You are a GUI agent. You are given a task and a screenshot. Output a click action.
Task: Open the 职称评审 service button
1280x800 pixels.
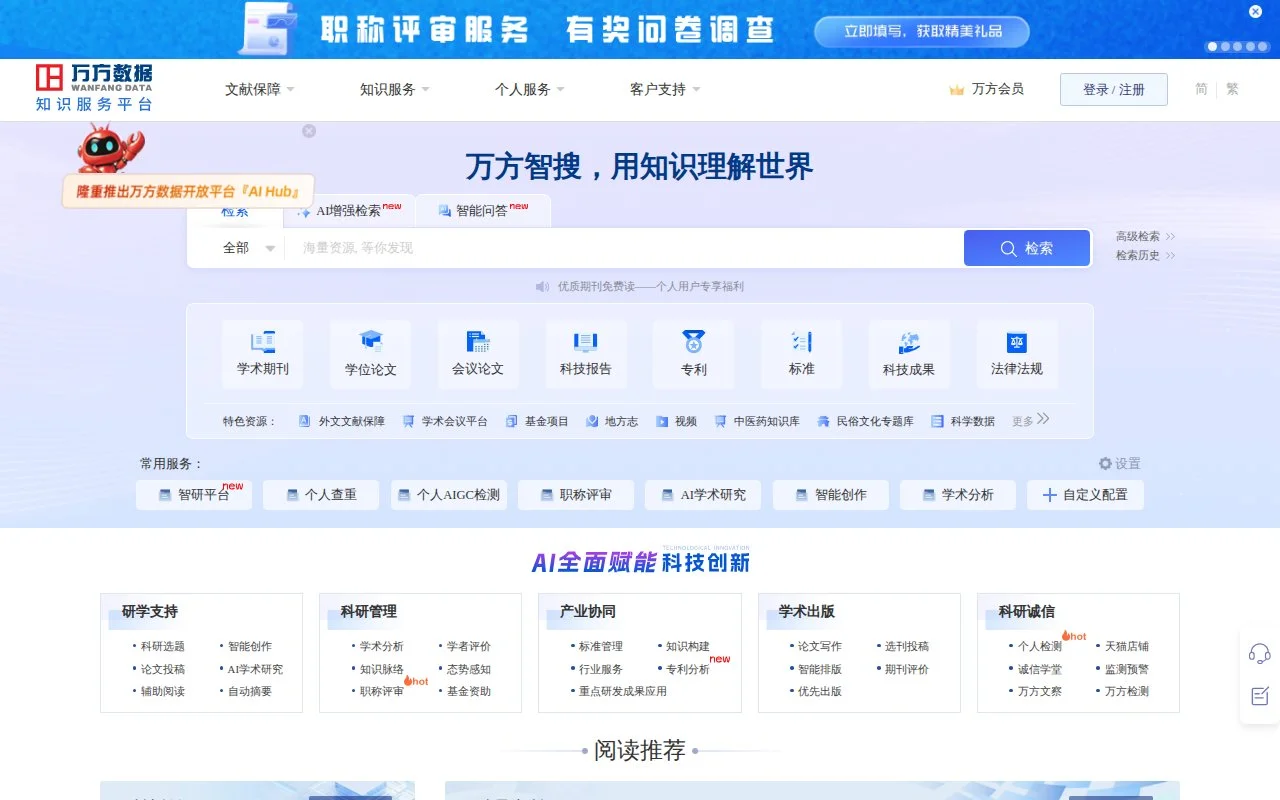tap(576, 495)
